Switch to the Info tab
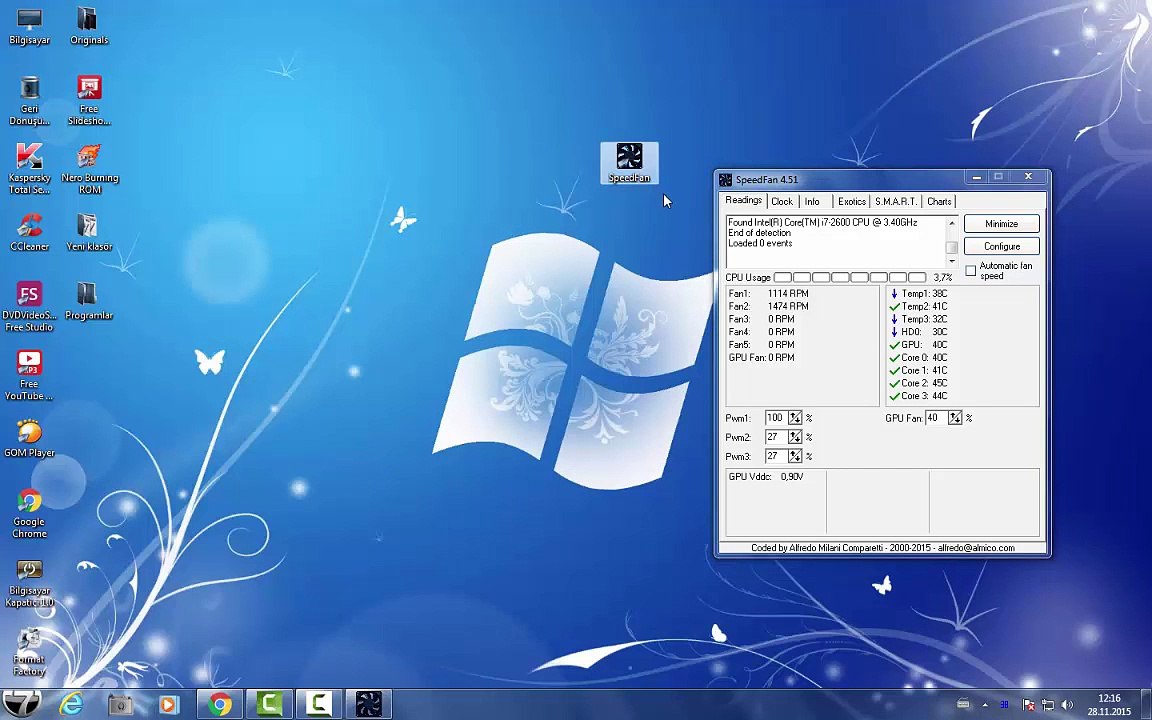1152x720 pixels. pyautogui.click(x=812, y=201)
